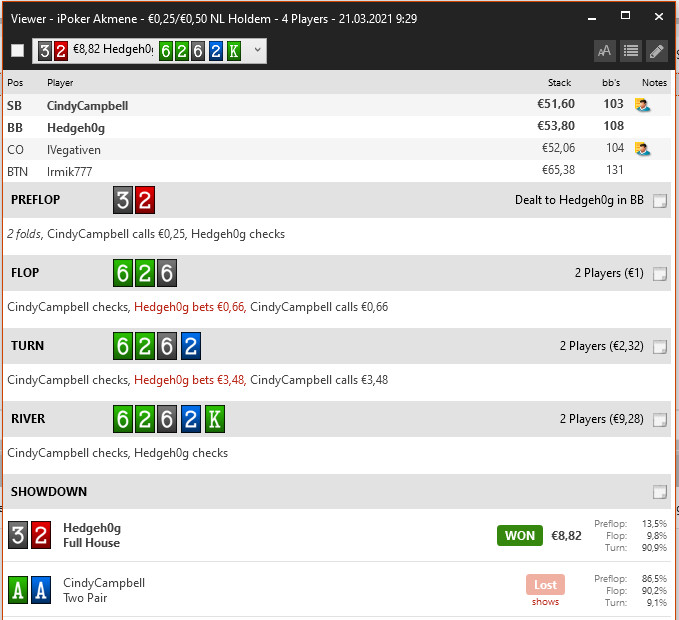Click the blue 2 turn card

(x=191, y=346)
